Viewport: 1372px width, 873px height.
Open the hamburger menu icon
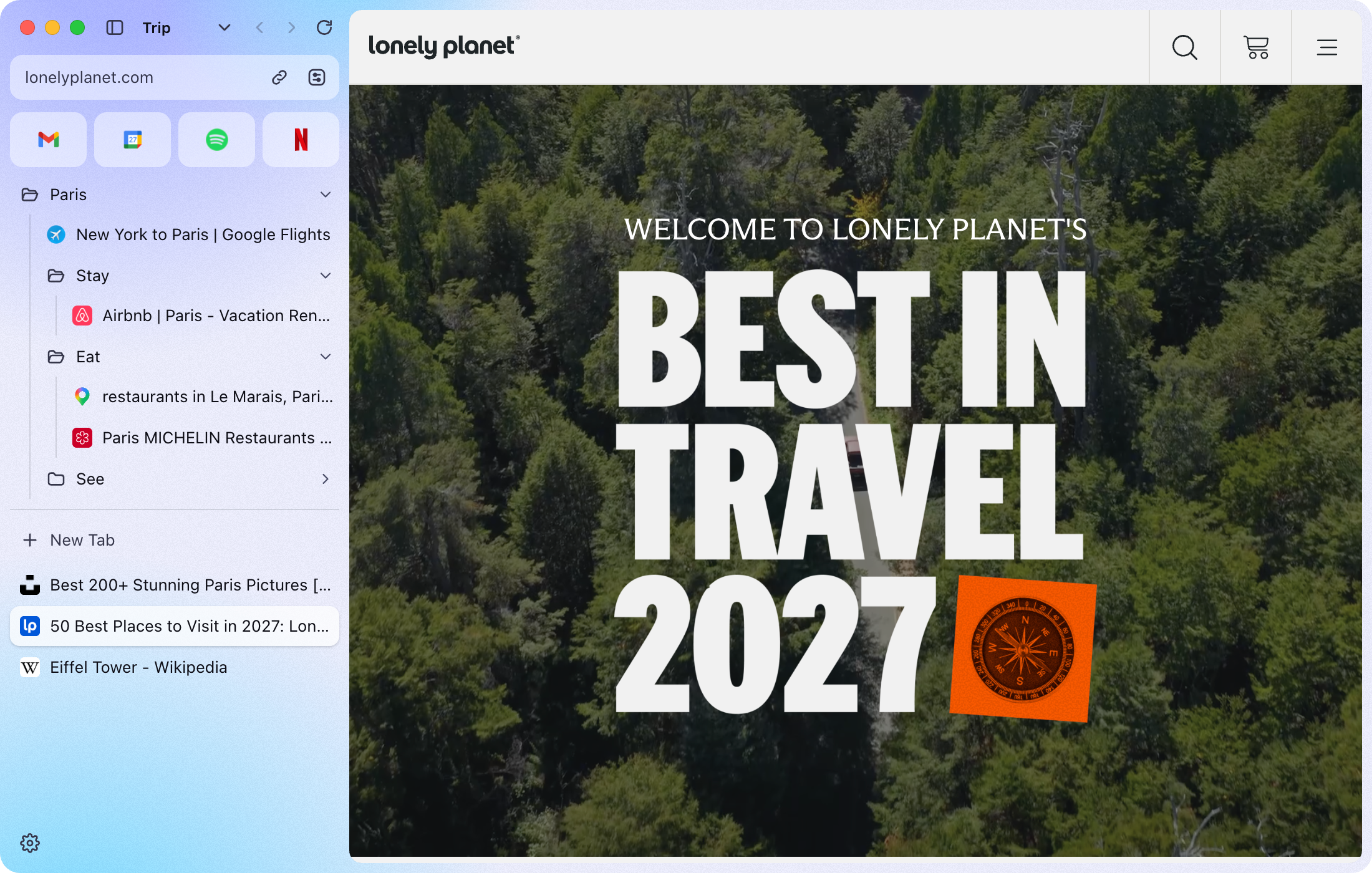pyautogui.click(x=1327, y=47)
